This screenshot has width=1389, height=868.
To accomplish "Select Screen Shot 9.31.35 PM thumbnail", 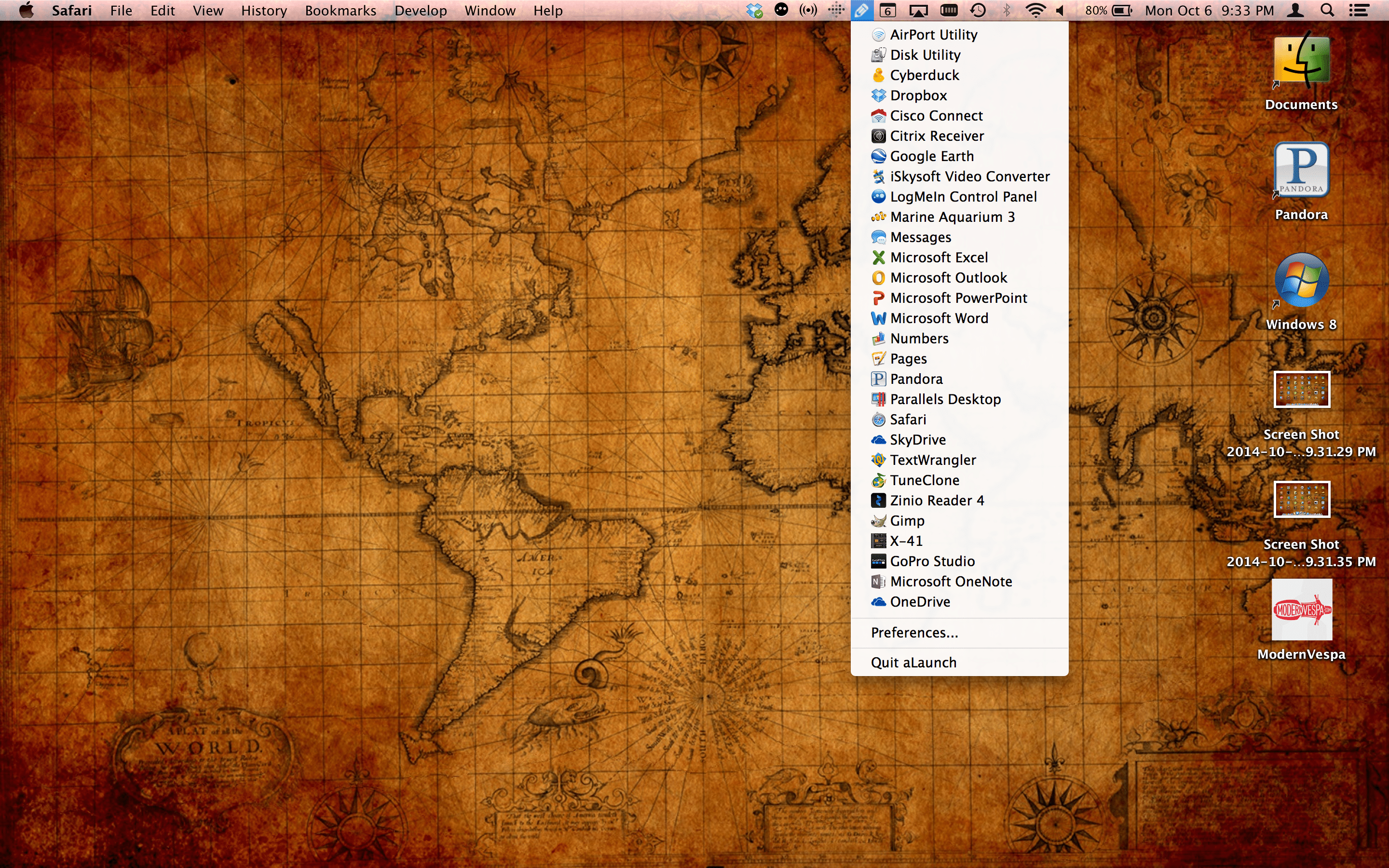I will (x=1301, y=500).
